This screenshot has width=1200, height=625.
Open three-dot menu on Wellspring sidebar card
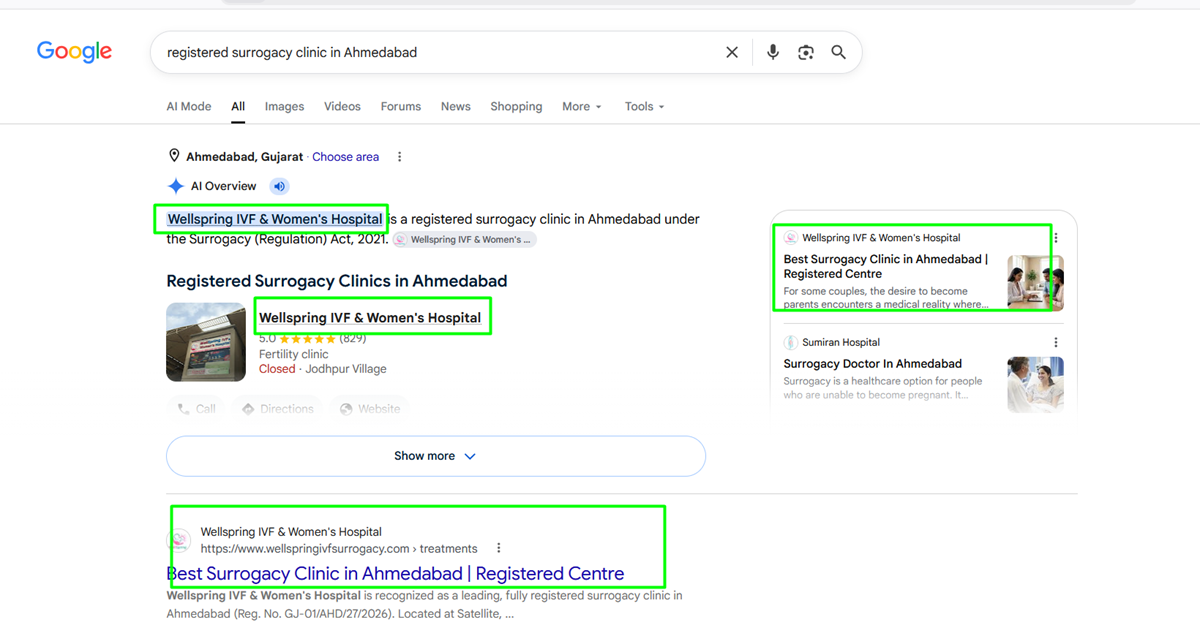[1056, 238]
